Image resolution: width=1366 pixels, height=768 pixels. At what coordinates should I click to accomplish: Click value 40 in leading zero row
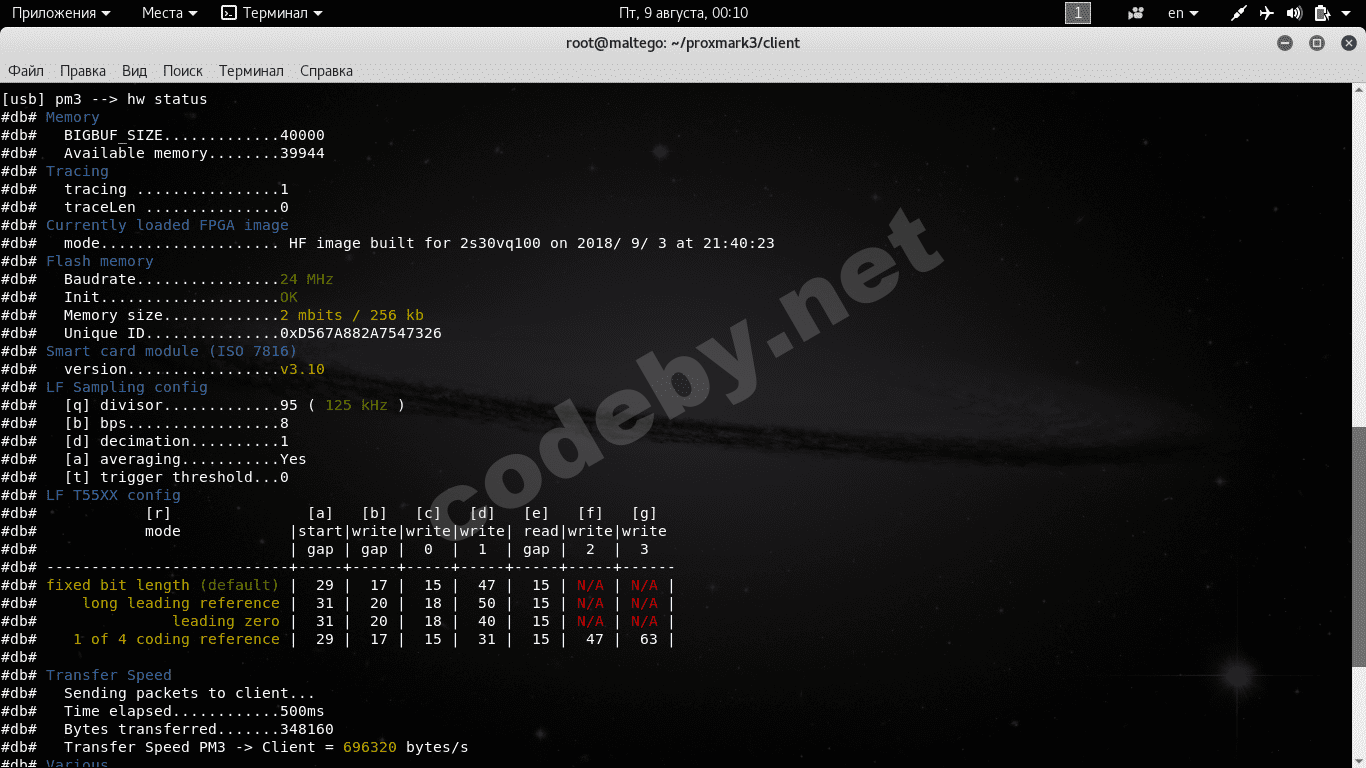coord(487,621)
